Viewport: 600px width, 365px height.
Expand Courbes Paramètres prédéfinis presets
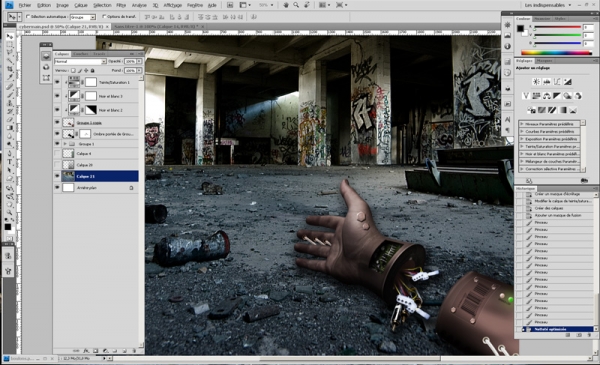click(x=522, y=132)
